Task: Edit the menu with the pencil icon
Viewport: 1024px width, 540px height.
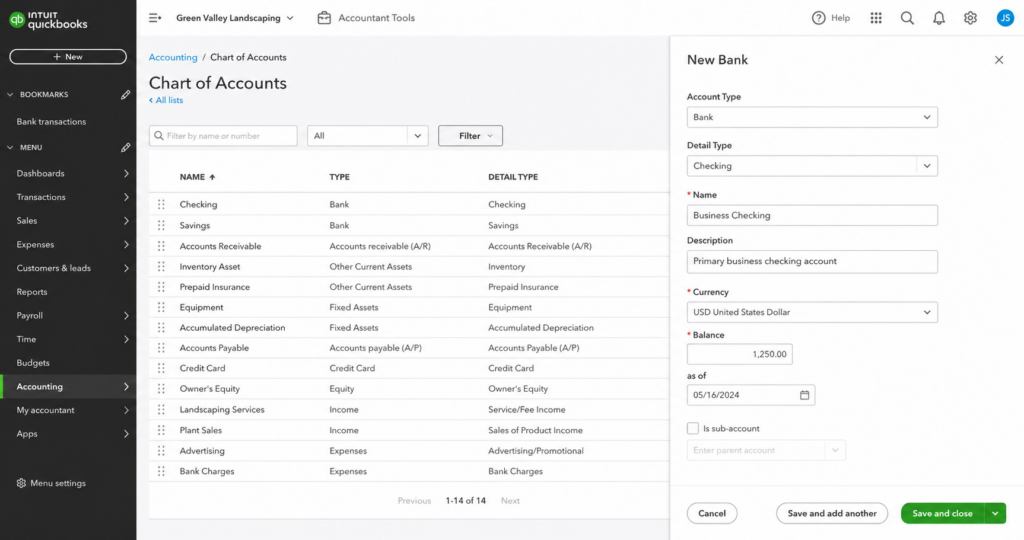Action: [125, 148]
